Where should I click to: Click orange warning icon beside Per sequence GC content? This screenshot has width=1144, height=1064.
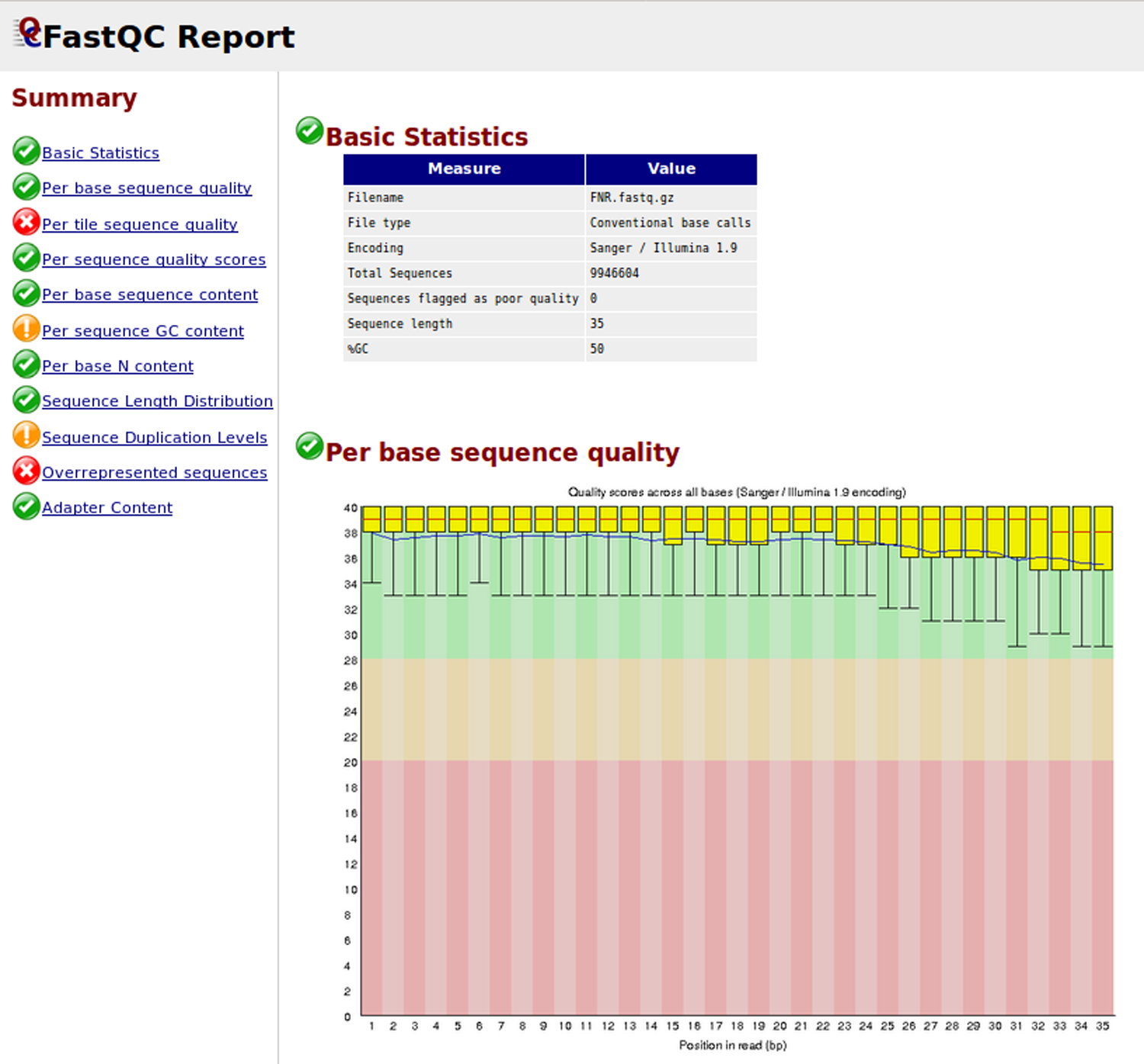(x=26, y=329)
